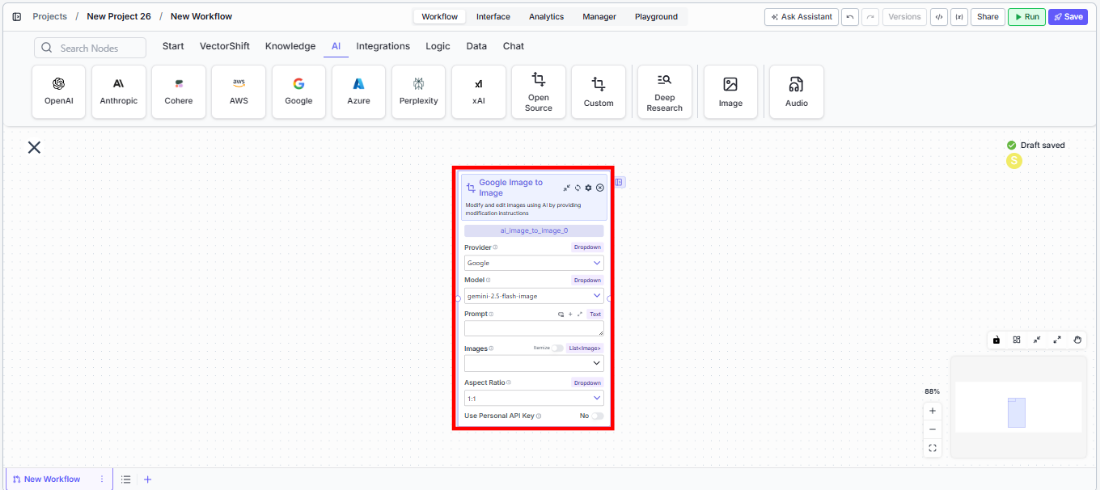
Task: Switch to the Interface tab
Action: click(493, 17)
